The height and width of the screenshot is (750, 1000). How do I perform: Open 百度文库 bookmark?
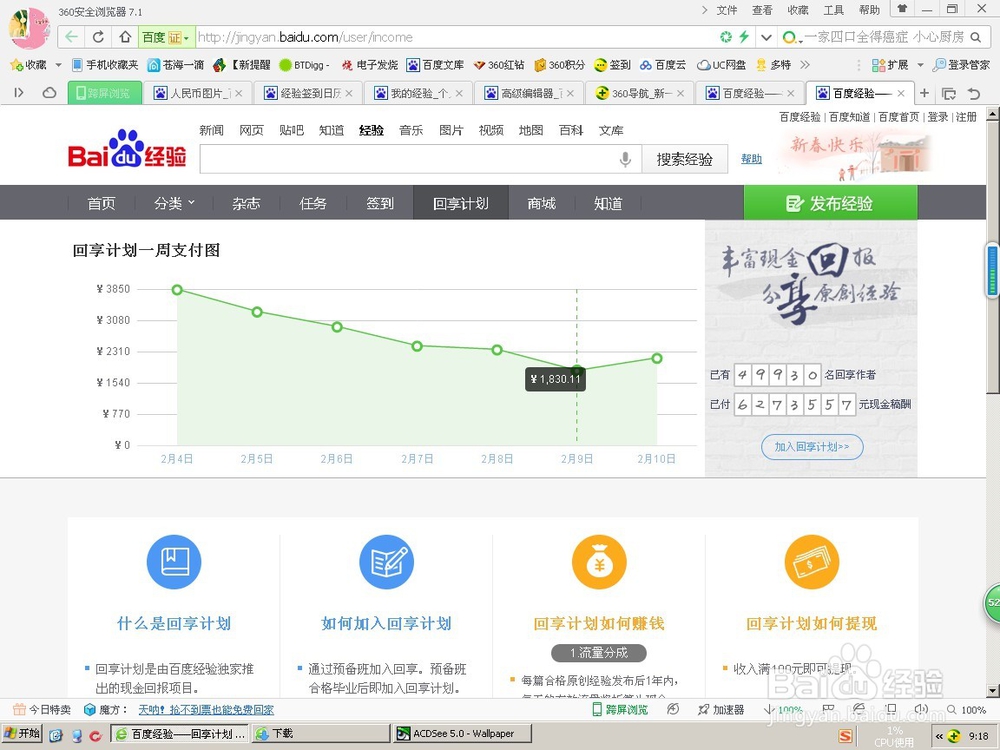coord(435,64)
